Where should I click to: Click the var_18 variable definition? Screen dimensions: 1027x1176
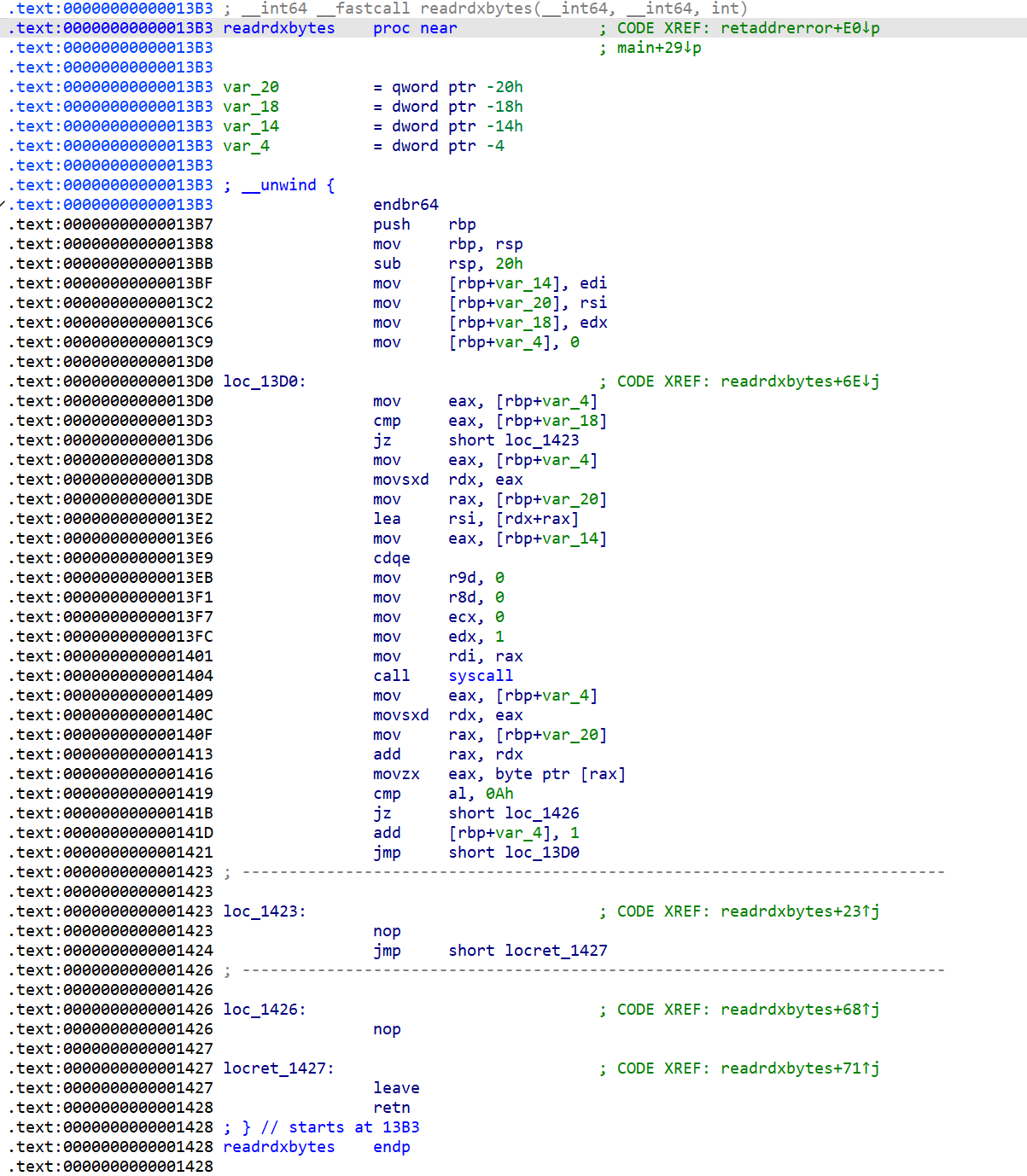click(251, 107)
